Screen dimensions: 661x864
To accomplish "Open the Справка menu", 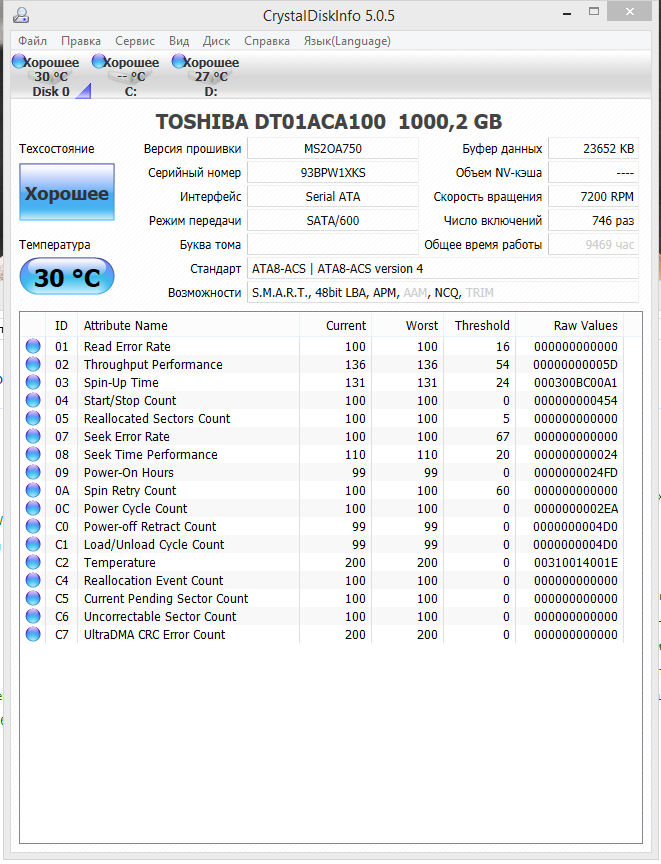I will (267, 41).
